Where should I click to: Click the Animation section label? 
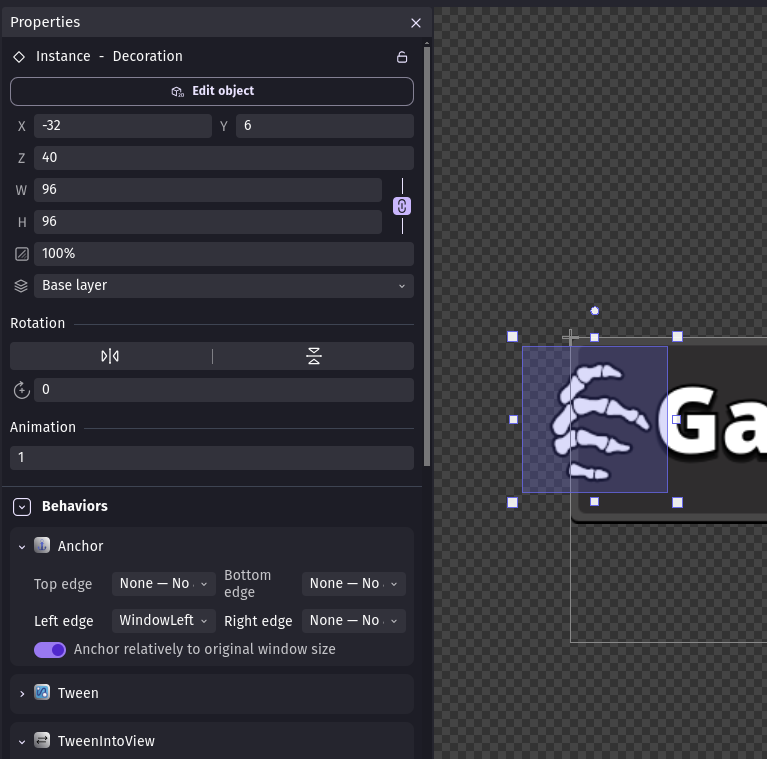click(43, 427)
